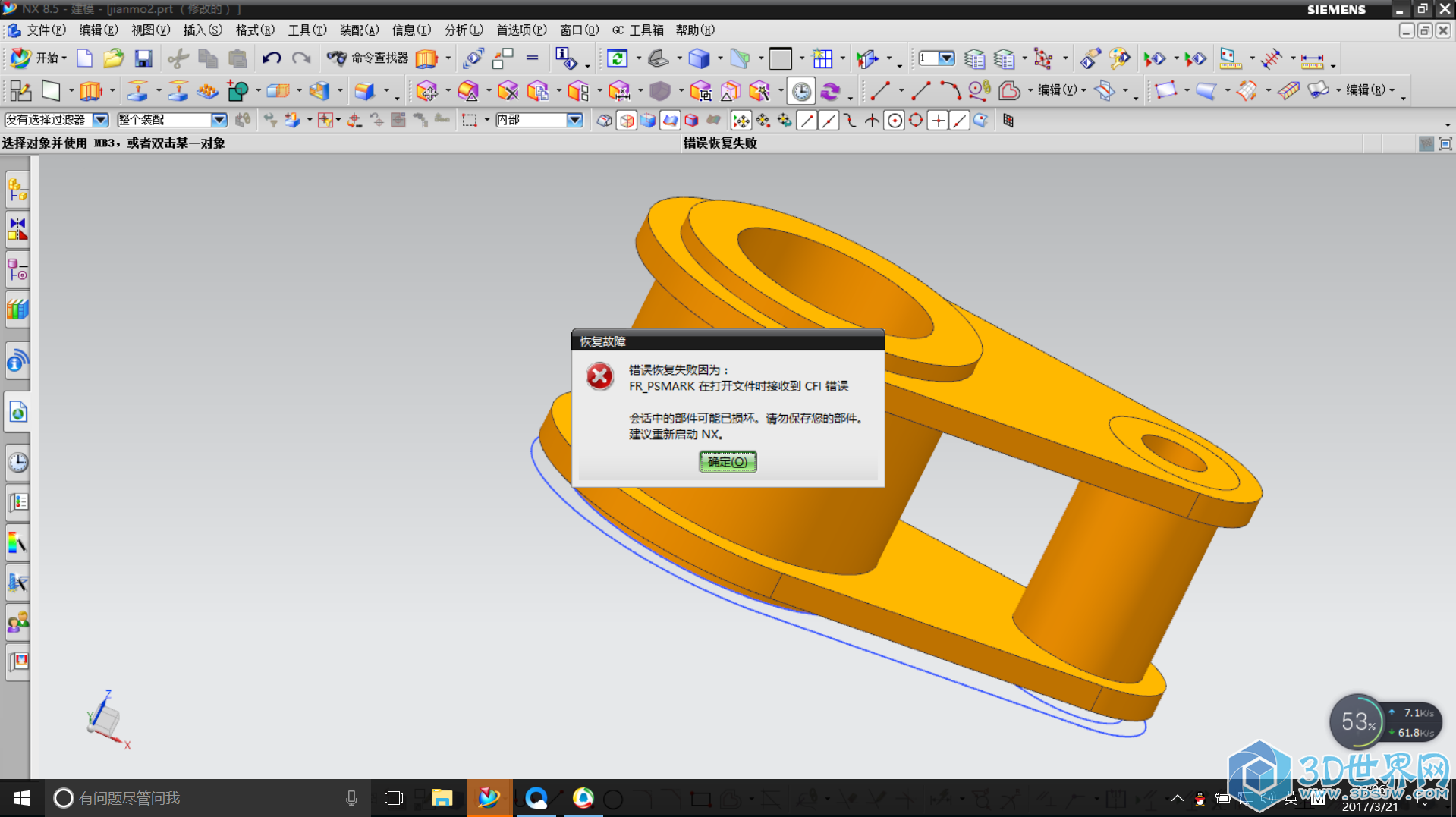The width and height of the screenshot is (1456, 817).
Task: Open the 帮助(H) menu
Action: pyautogui.click(x=695, y=30)
